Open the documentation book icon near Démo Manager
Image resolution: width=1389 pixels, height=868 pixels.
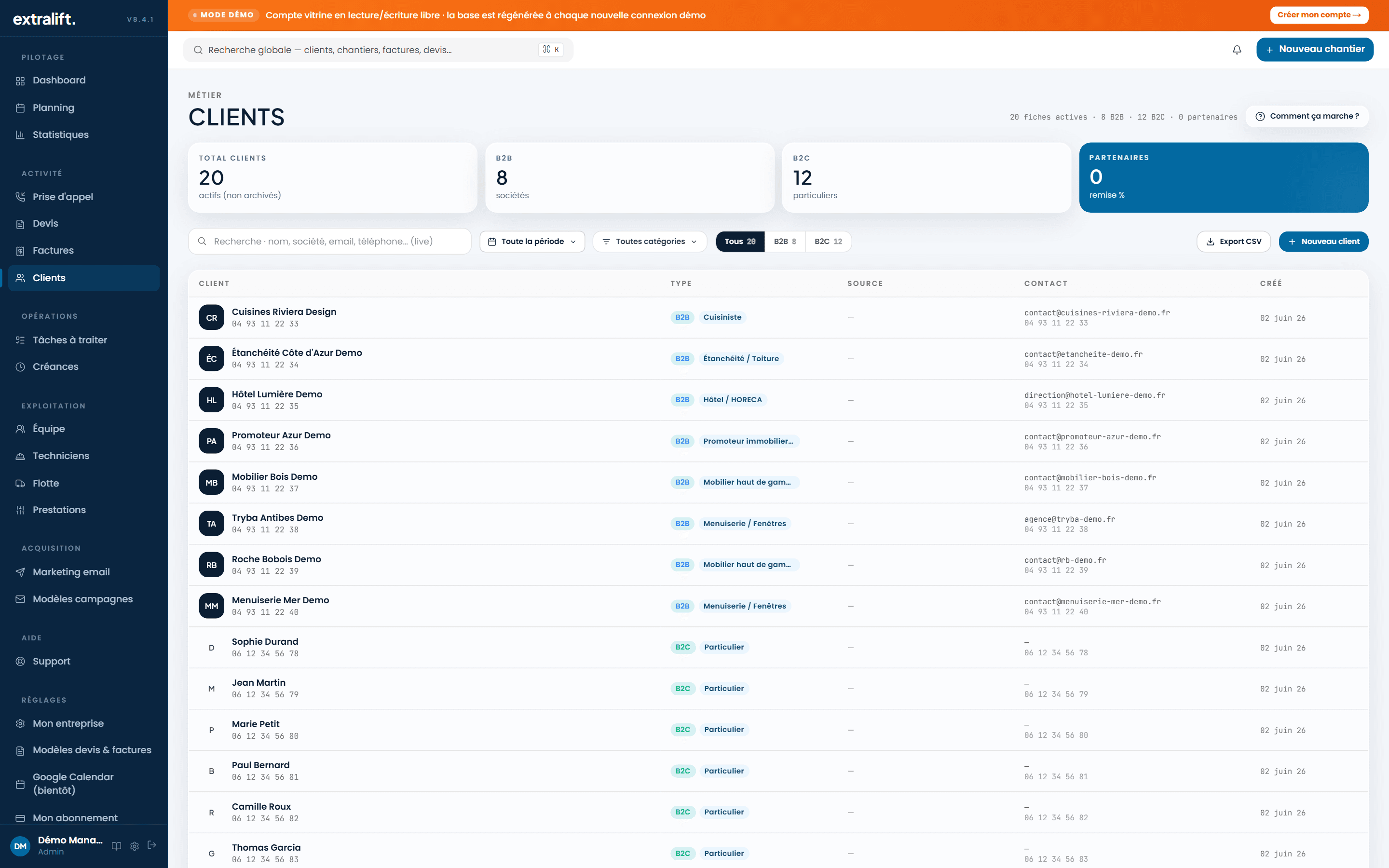(117, 846)
